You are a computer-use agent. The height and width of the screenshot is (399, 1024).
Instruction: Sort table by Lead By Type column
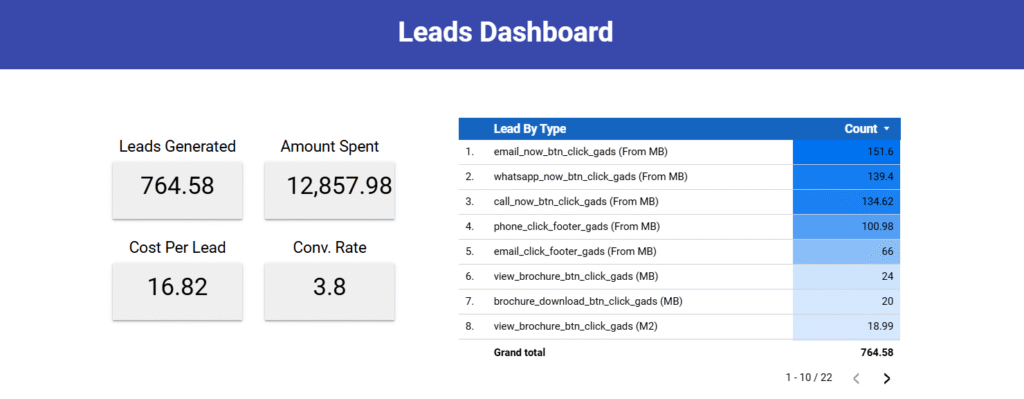[x=530, y=129]
